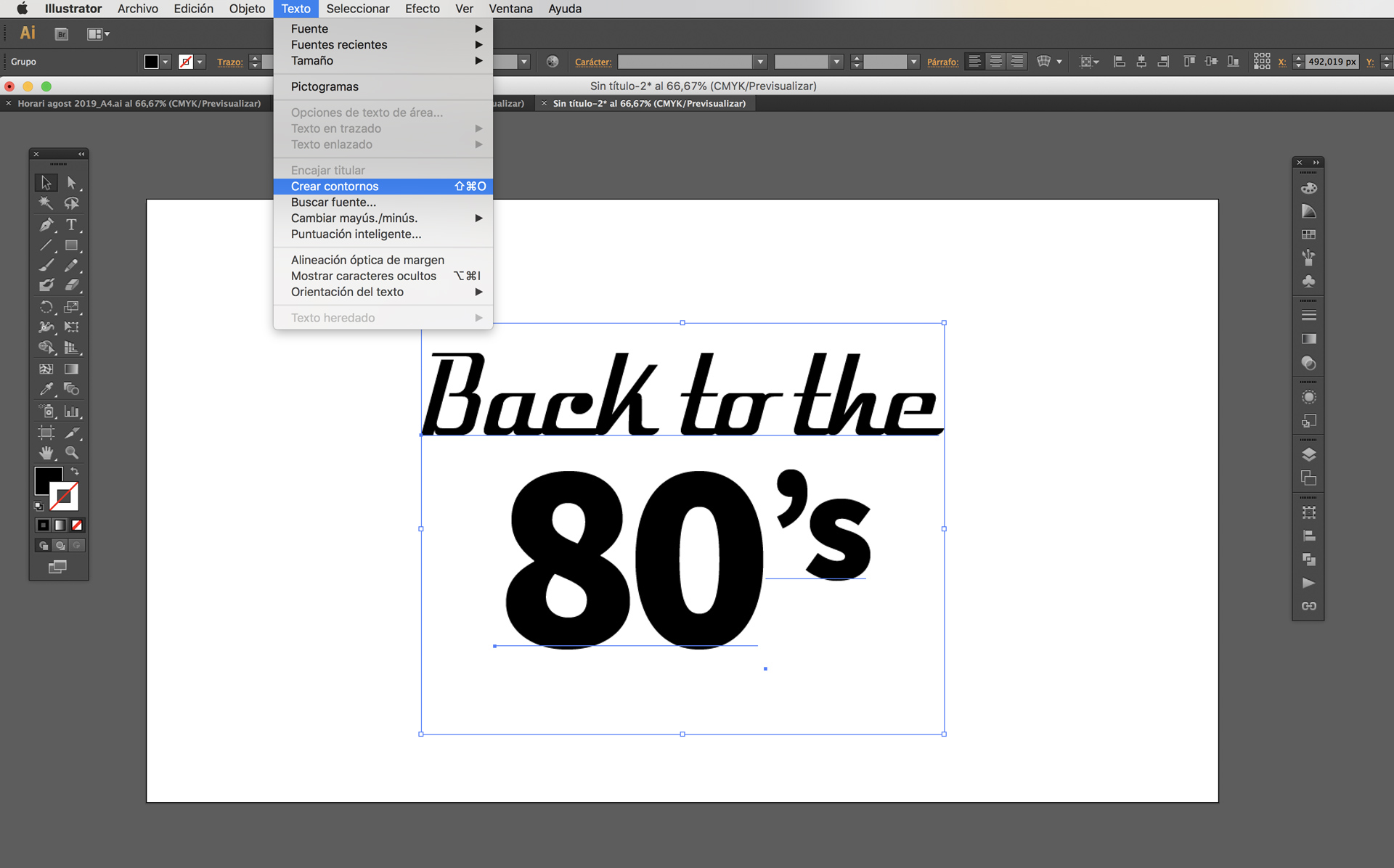Select the Blend tool
The image size is (1394, 868).
click(x=71, y=389)
